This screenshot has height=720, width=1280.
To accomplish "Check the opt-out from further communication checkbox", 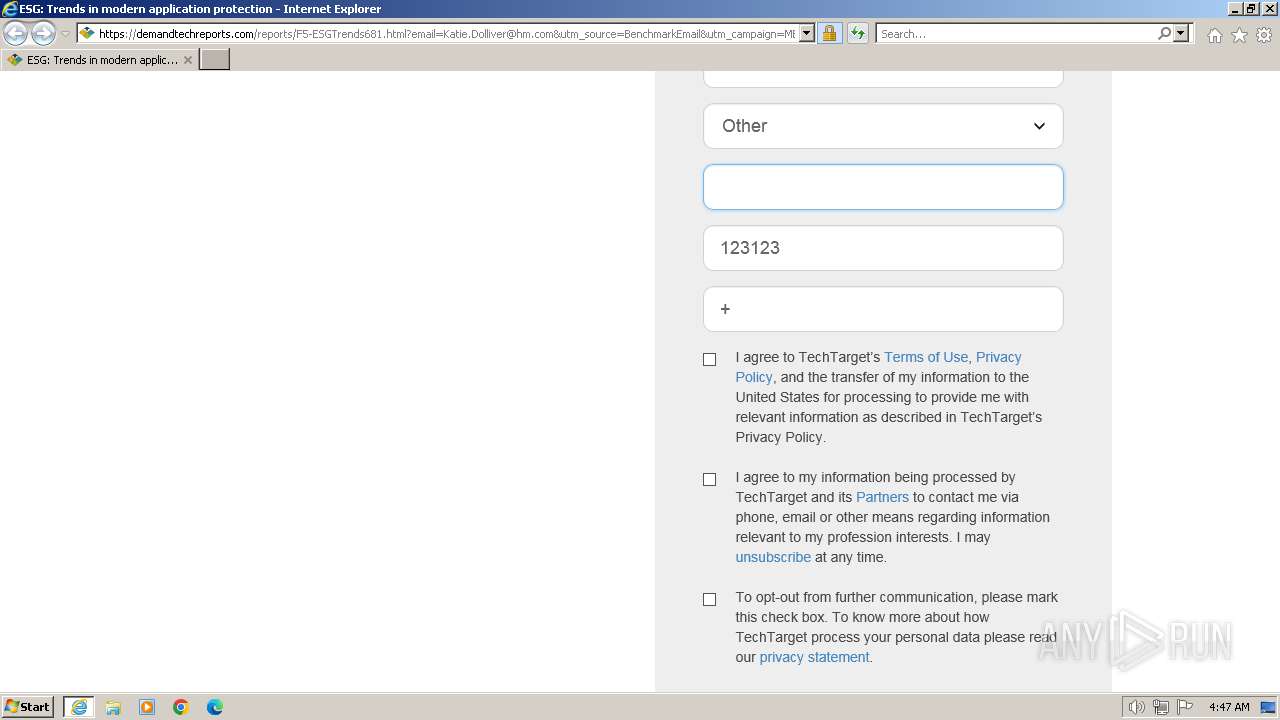I will (x=709, y=599).
